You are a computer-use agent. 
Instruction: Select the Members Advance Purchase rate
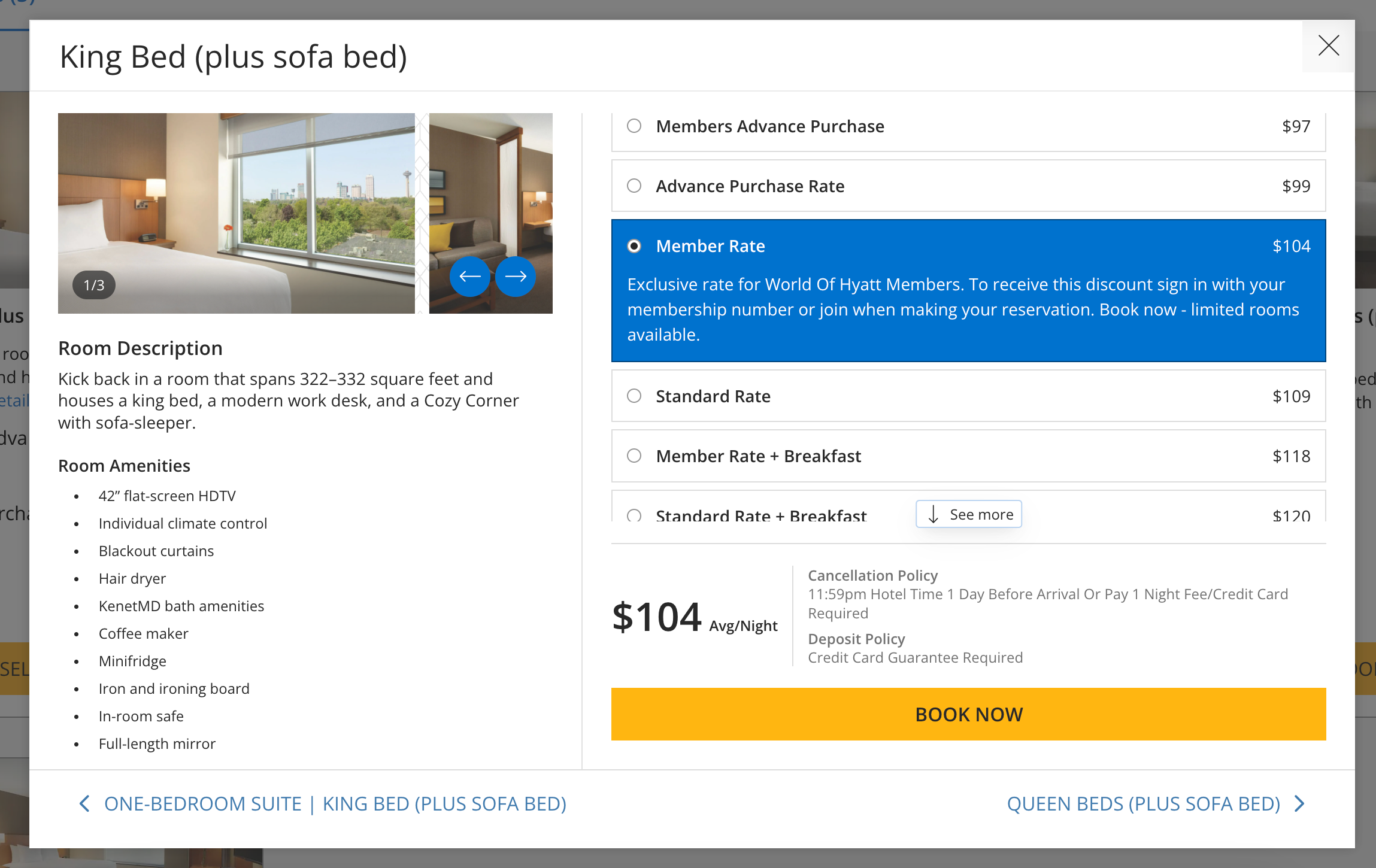coord(634,126)
